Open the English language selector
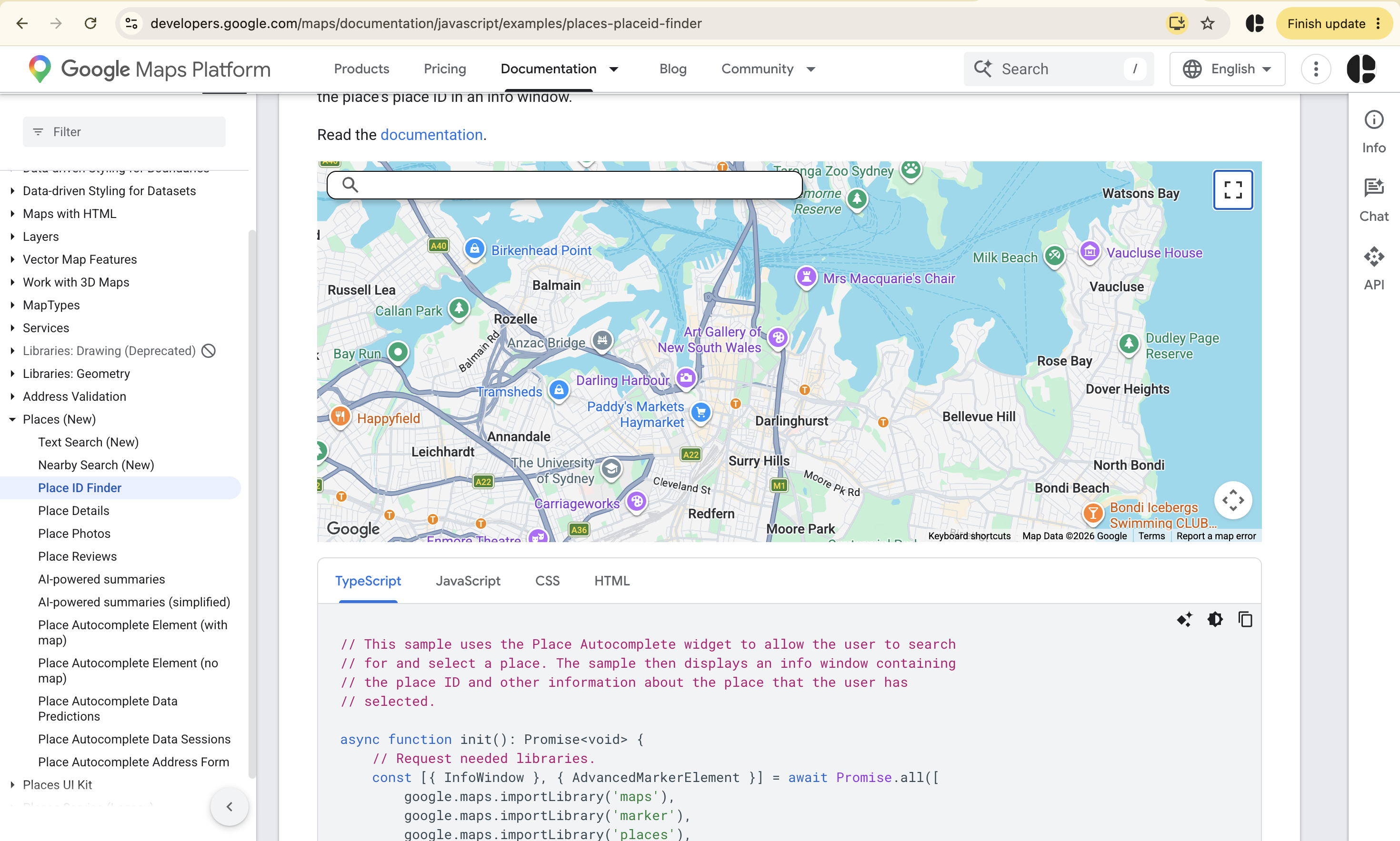The image size is (1400, 841). [1227, 69]
